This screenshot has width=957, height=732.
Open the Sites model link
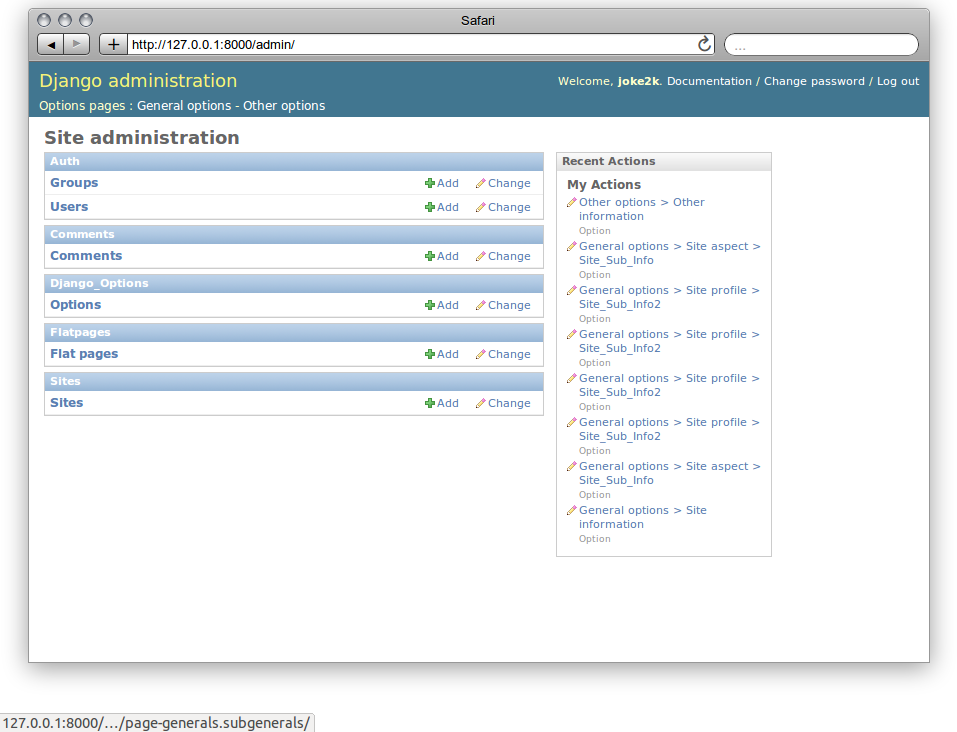tap(67, 402)
